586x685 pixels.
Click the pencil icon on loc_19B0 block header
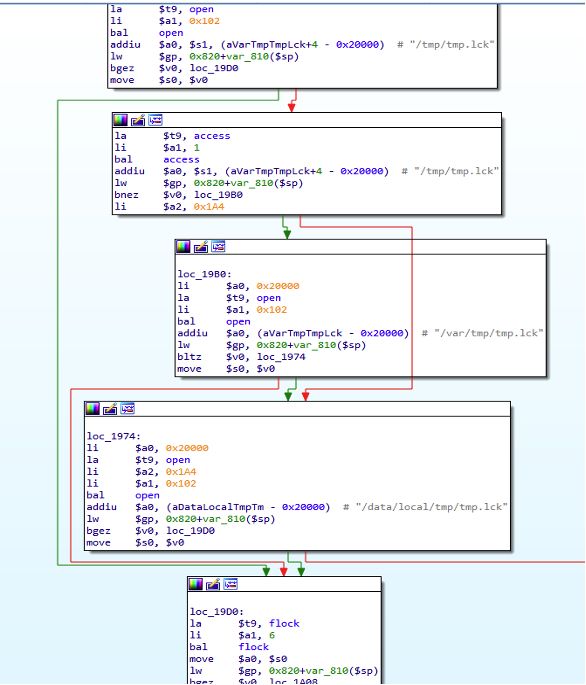click(x=201, y=247)
